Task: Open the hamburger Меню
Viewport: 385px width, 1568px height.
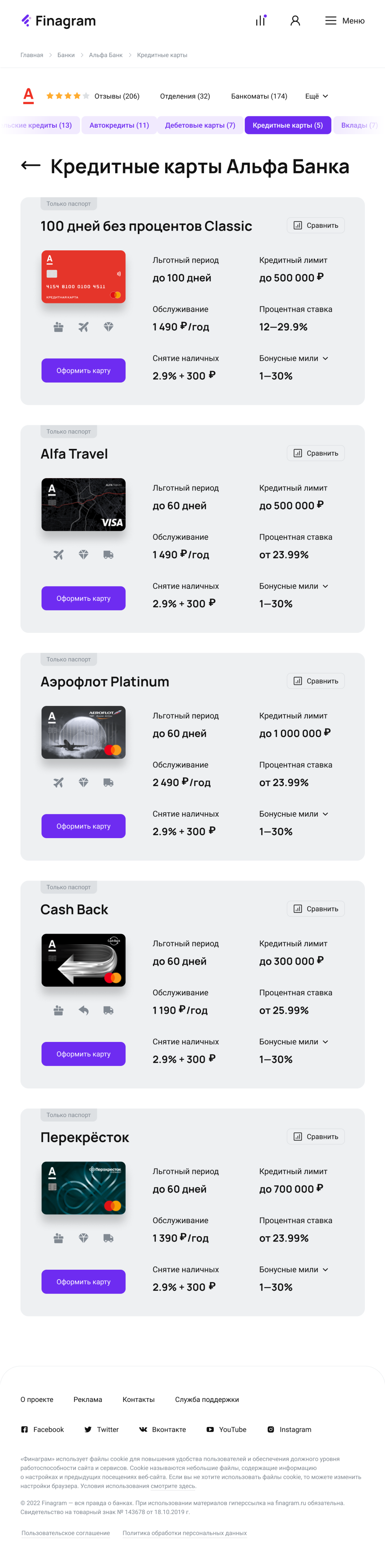Action: 344,21
